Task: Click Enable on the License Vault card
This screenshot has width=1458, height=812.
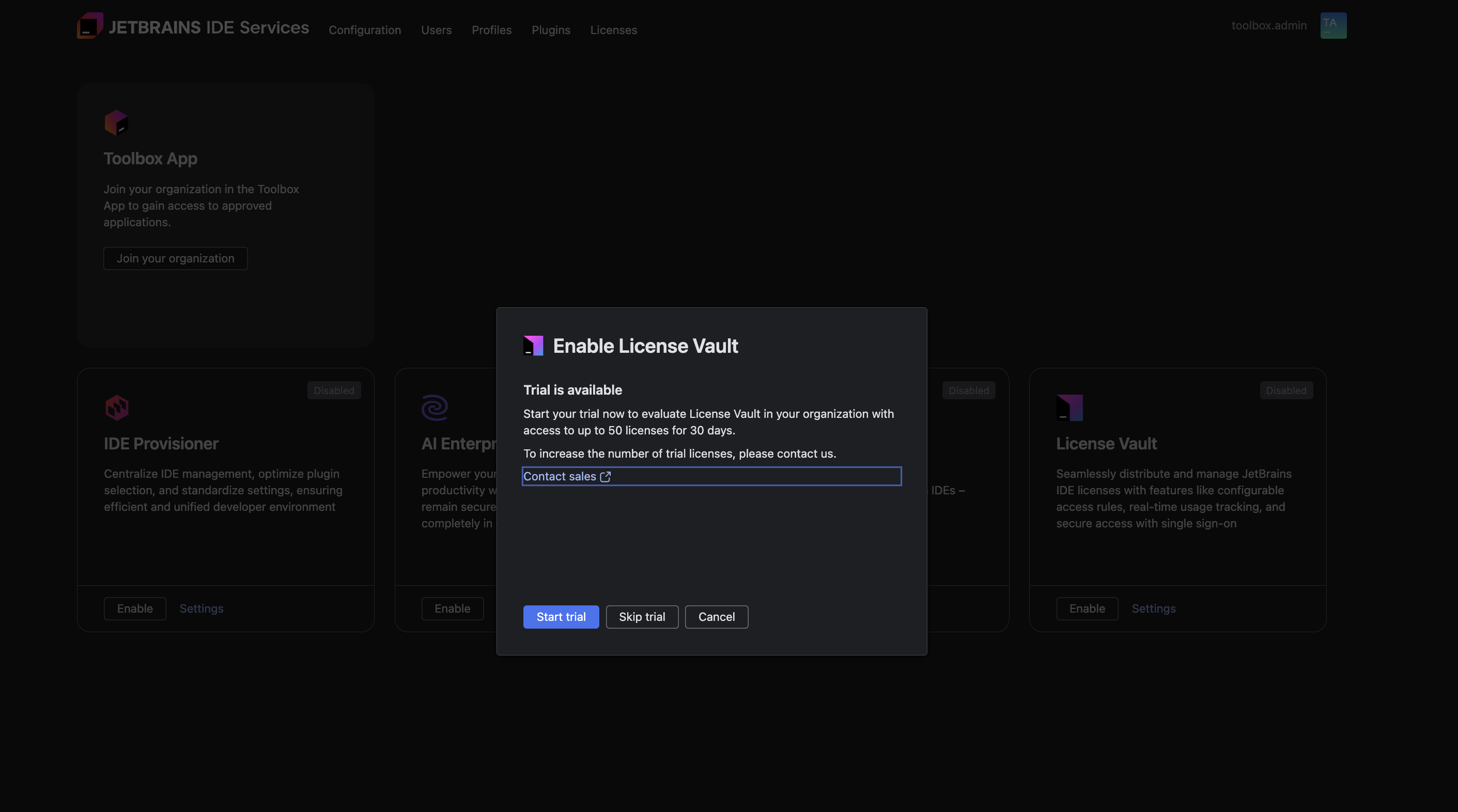Action: tap(1087, 608)
